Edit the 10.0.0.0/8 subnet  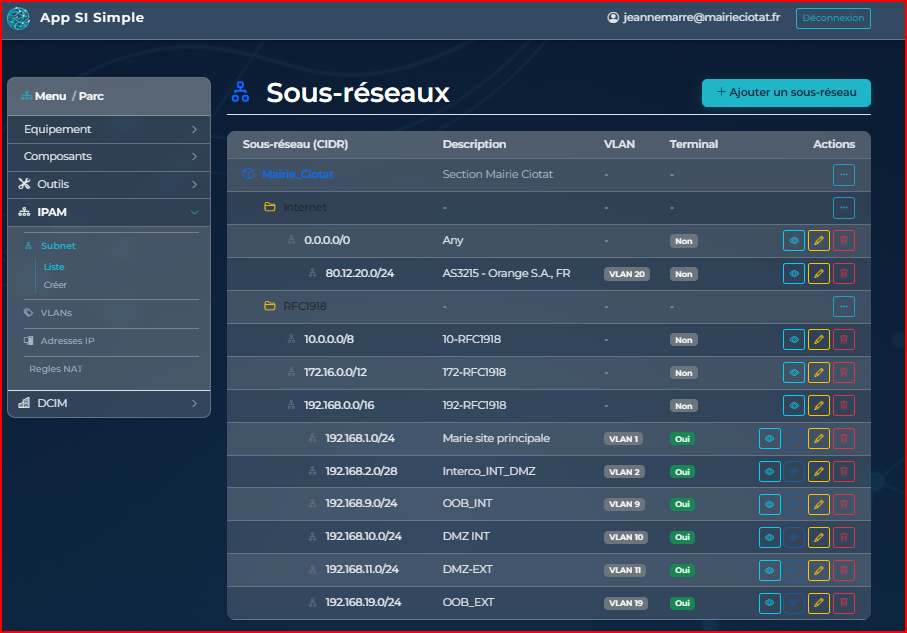click(x=818, y=340)
